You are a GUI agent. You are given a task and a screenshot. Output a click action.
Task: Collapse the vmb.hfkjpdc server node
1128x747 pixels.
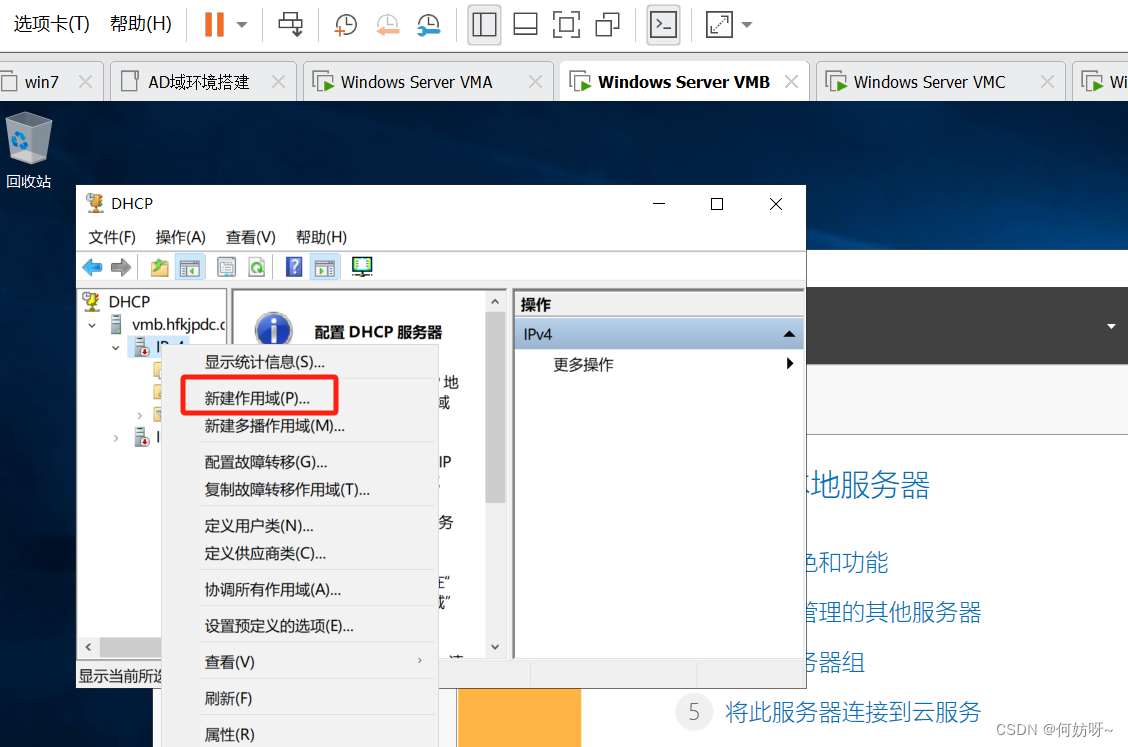(92, 325)
